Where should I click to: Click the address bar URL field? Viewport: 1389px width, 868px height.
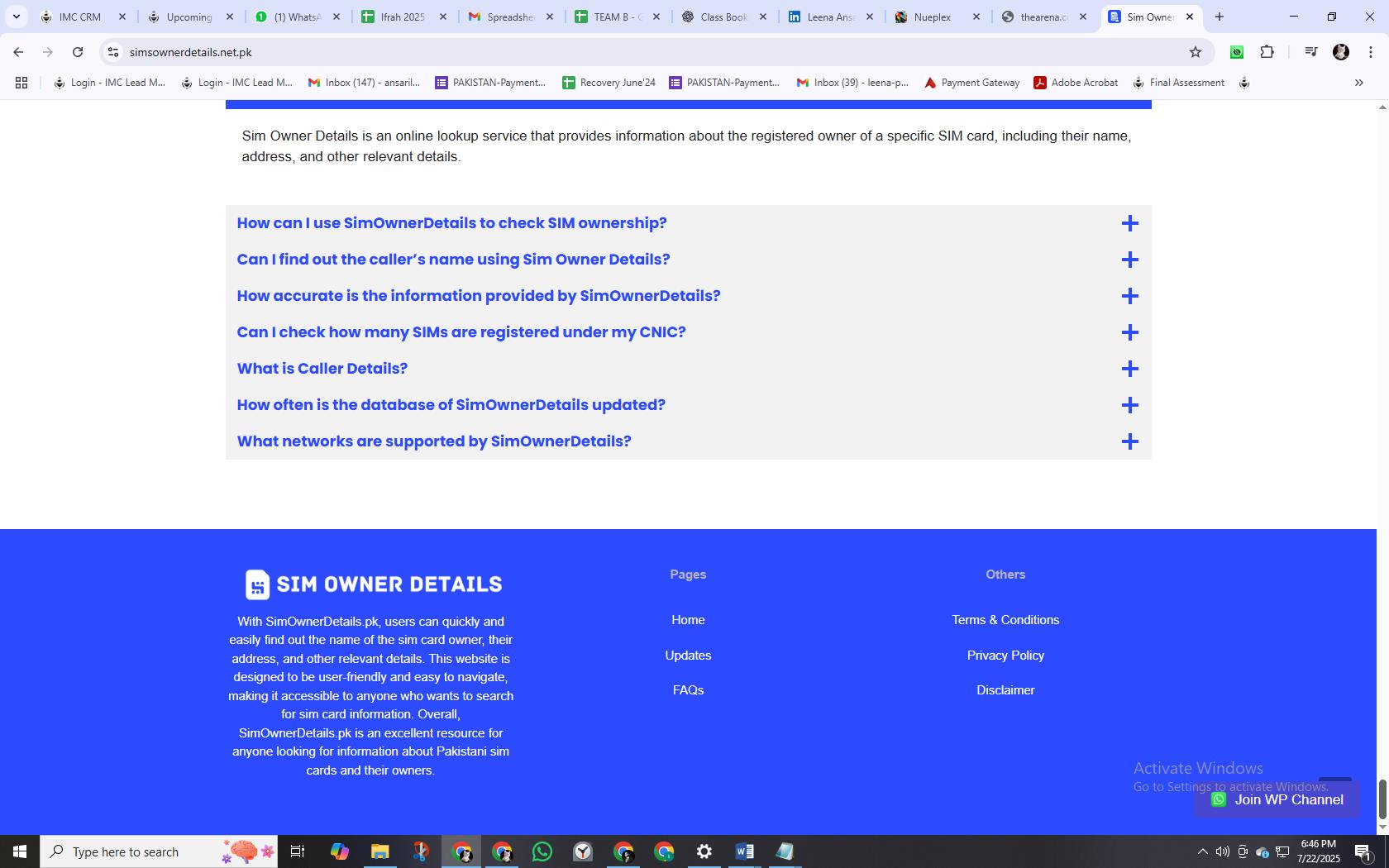pos(653,52)
